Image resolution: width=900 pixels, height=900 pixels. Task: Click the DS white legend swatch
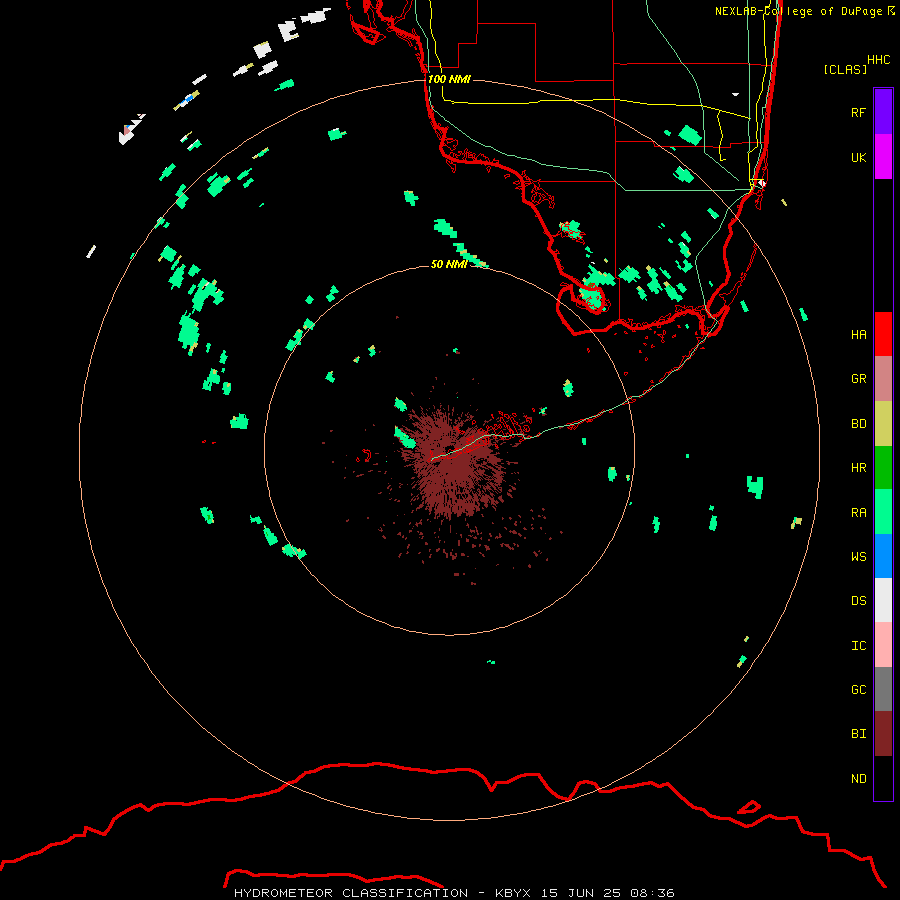pyautogui.click(x=883, y=600)
